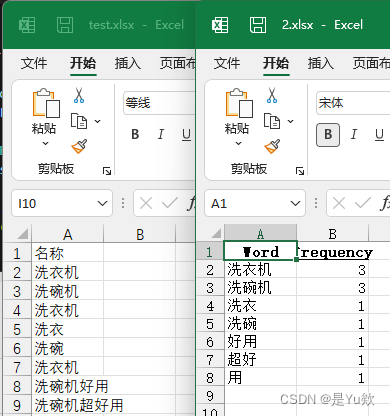Select cell 超好 in 2.xlsx

click(260, 360)
